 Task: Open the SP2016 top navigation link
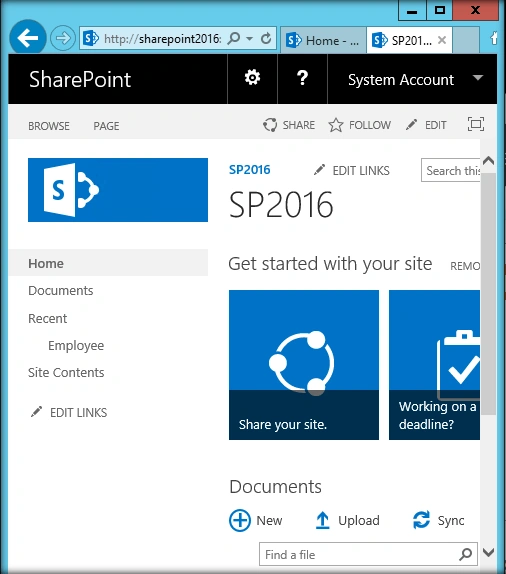tap(249, 170)
